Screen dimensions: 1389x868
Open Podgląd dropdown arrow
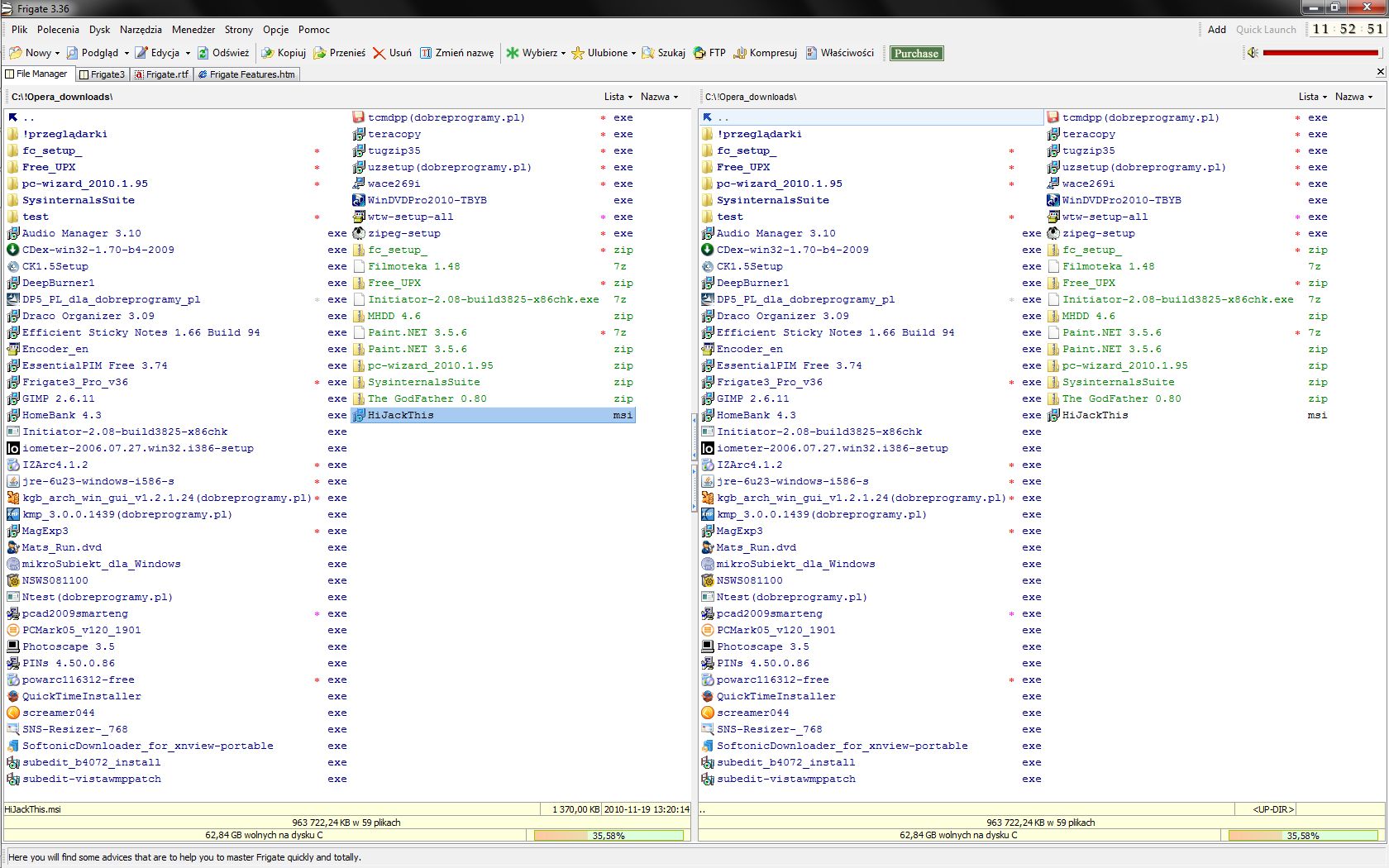[126, 53]
